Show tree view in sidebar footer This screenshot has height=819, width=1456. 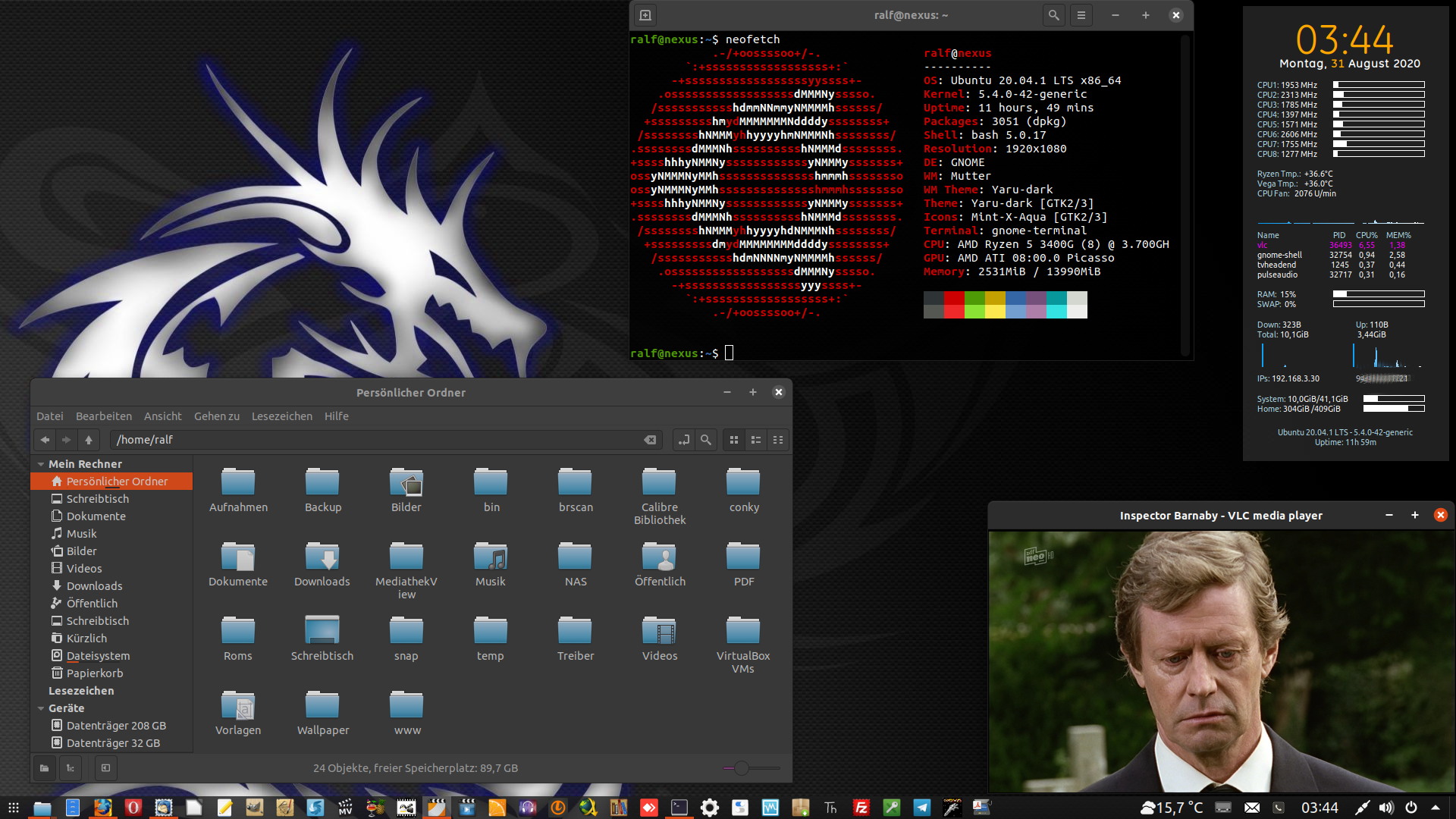pos(71,768)
